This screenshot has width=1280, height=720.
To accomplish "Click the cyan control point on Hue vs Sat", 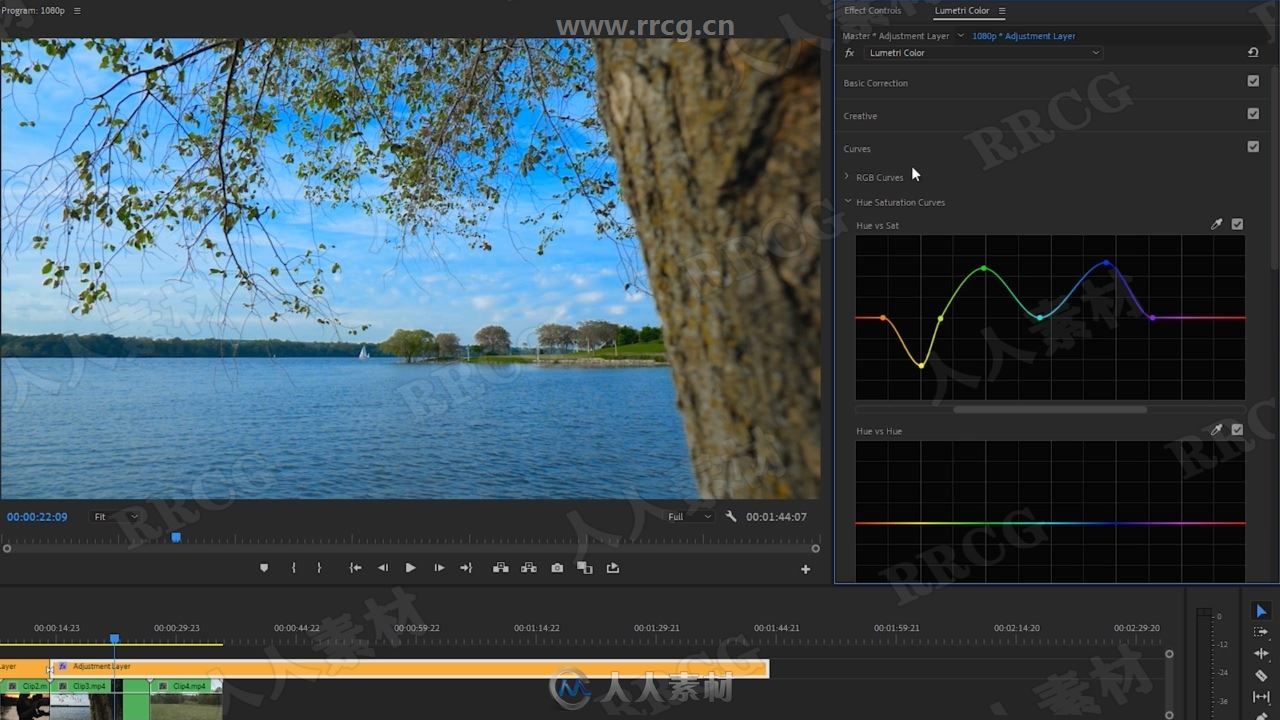I will (1040, 318).
